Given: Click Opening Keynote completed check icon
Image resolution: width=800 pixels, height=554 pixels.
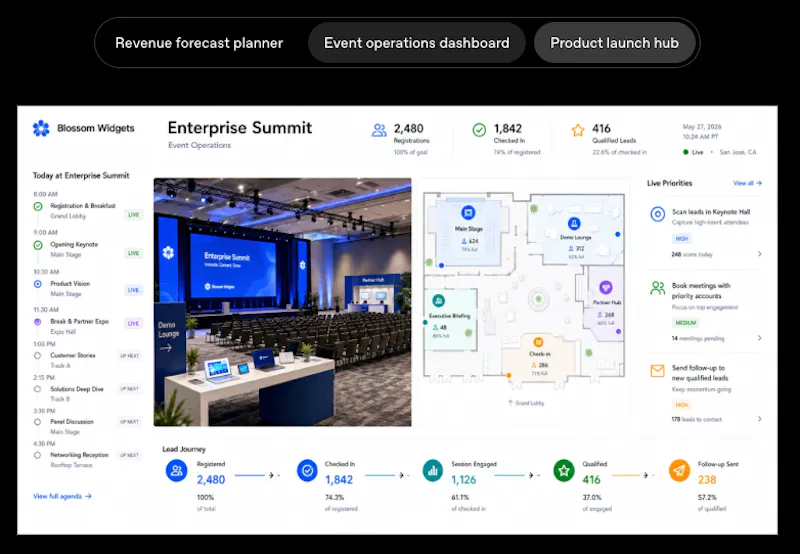Looking at the screenshot, I should click(x=38, y=245).
